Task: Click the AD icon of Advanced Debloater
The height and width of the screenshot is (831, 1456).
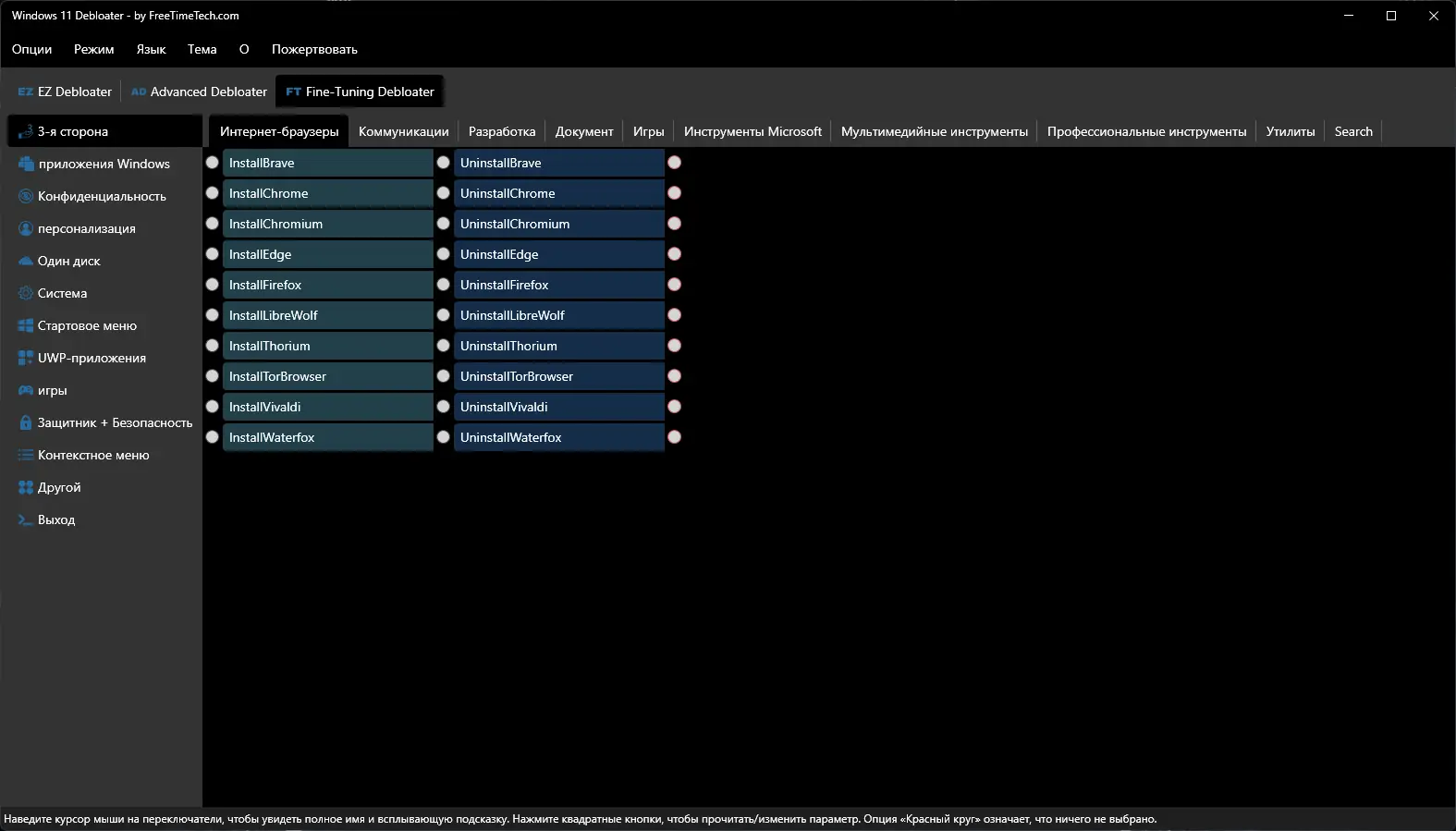Action: [x=139, y=92]
